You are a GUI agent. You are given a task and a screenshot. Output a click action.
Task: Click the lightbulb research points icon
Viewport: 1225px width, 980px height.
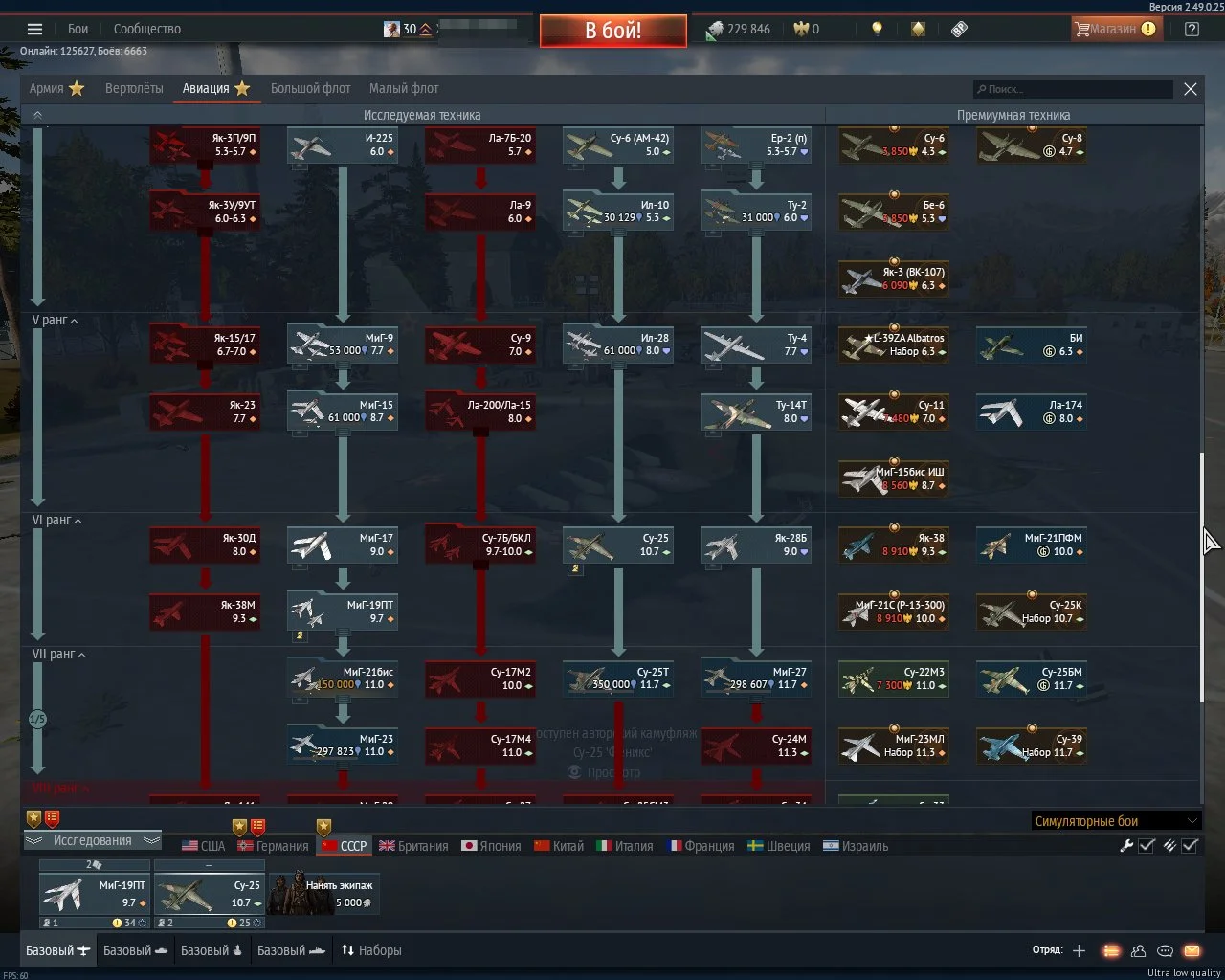point(877,29)
